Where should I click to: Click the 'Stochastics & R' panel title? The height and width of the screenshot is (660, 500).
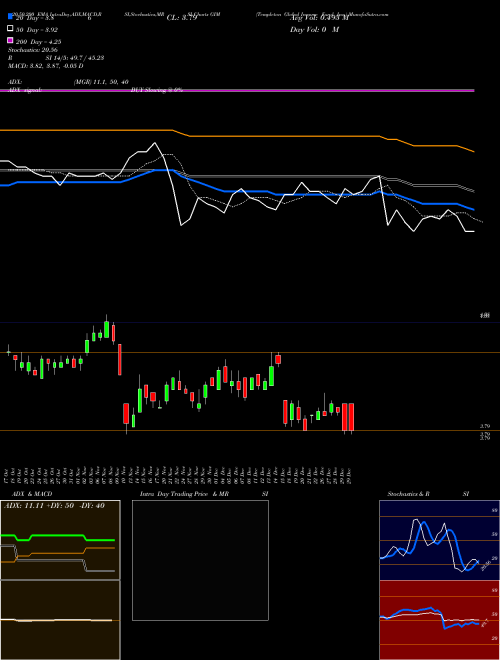[408, 494]
